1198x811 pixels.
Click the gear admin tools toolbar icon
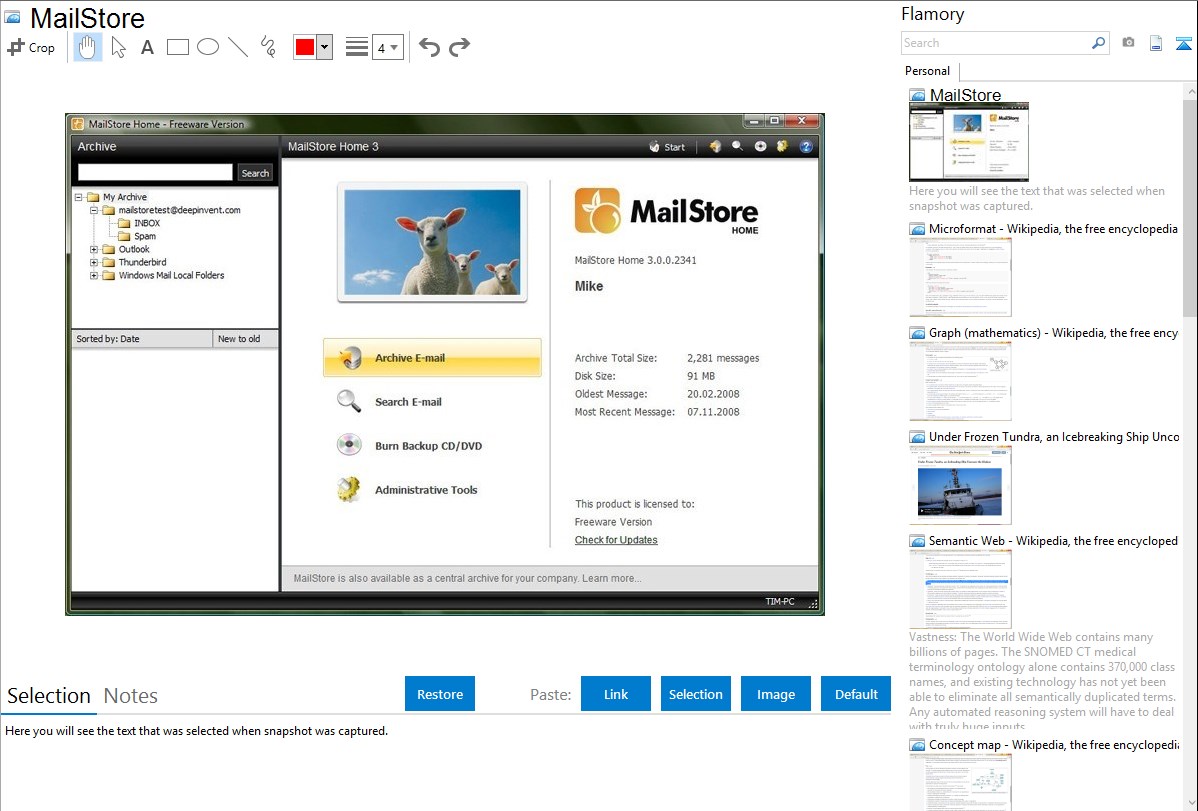click(x=782, y=146)
